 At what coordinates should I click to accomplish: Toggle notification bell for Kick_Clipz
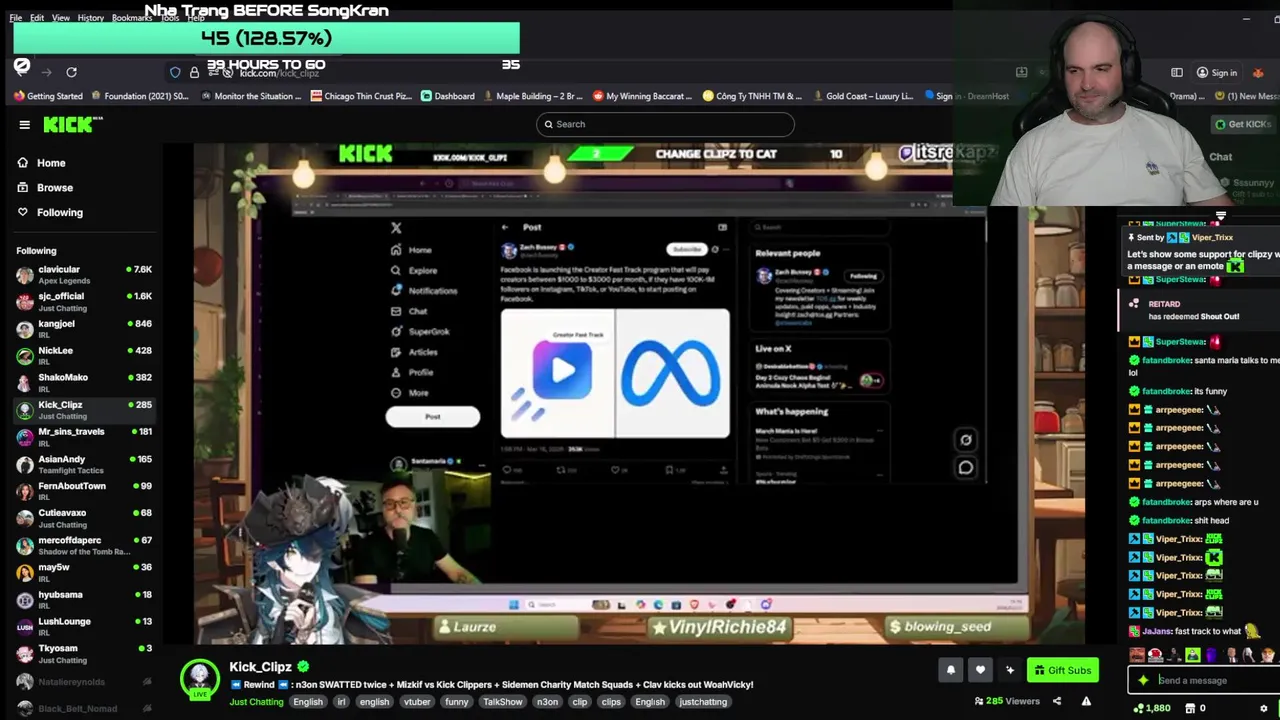pyautogui.click(x=951, y=670)
